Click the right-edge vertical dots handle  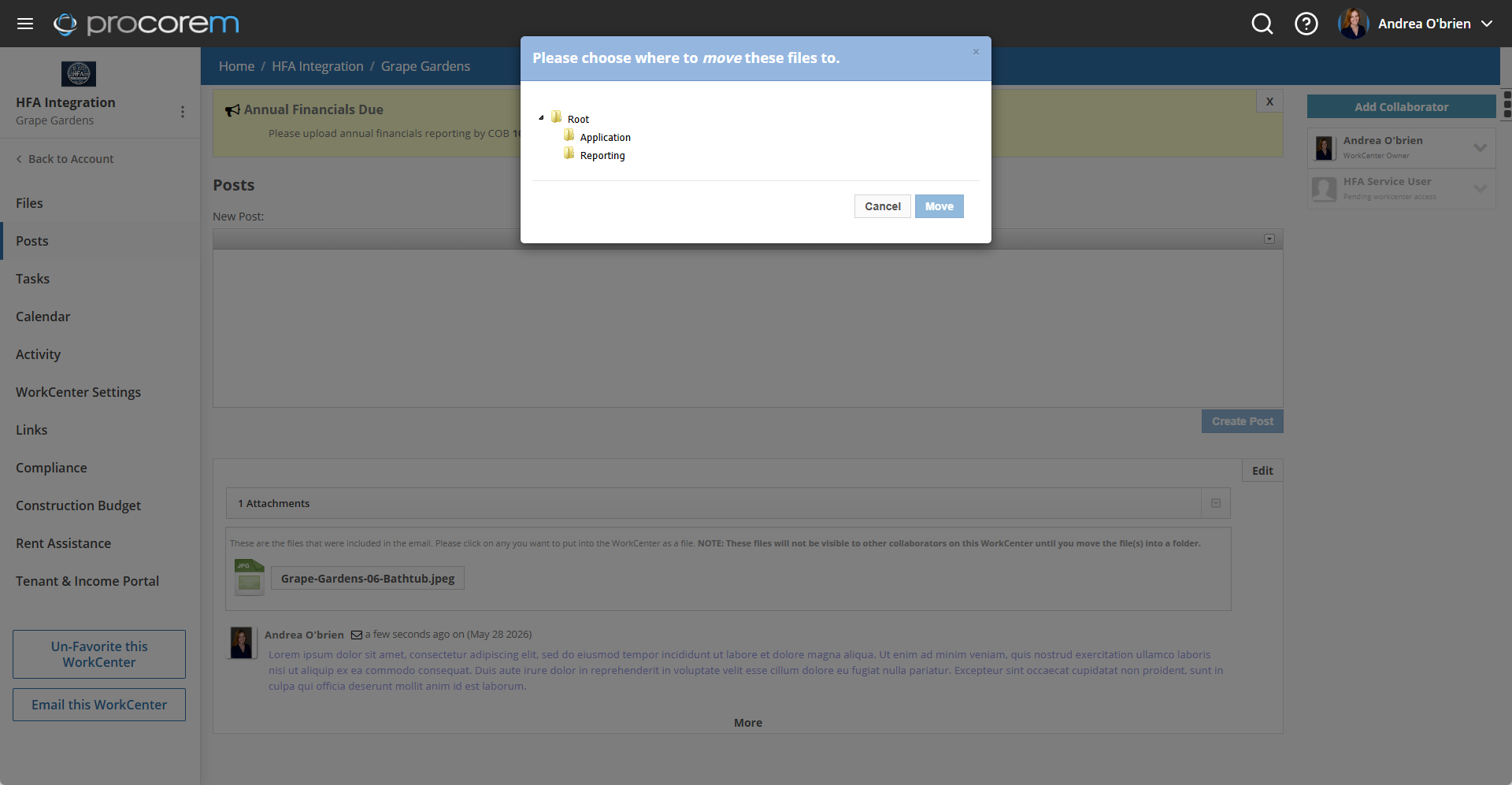(1507, 104)
